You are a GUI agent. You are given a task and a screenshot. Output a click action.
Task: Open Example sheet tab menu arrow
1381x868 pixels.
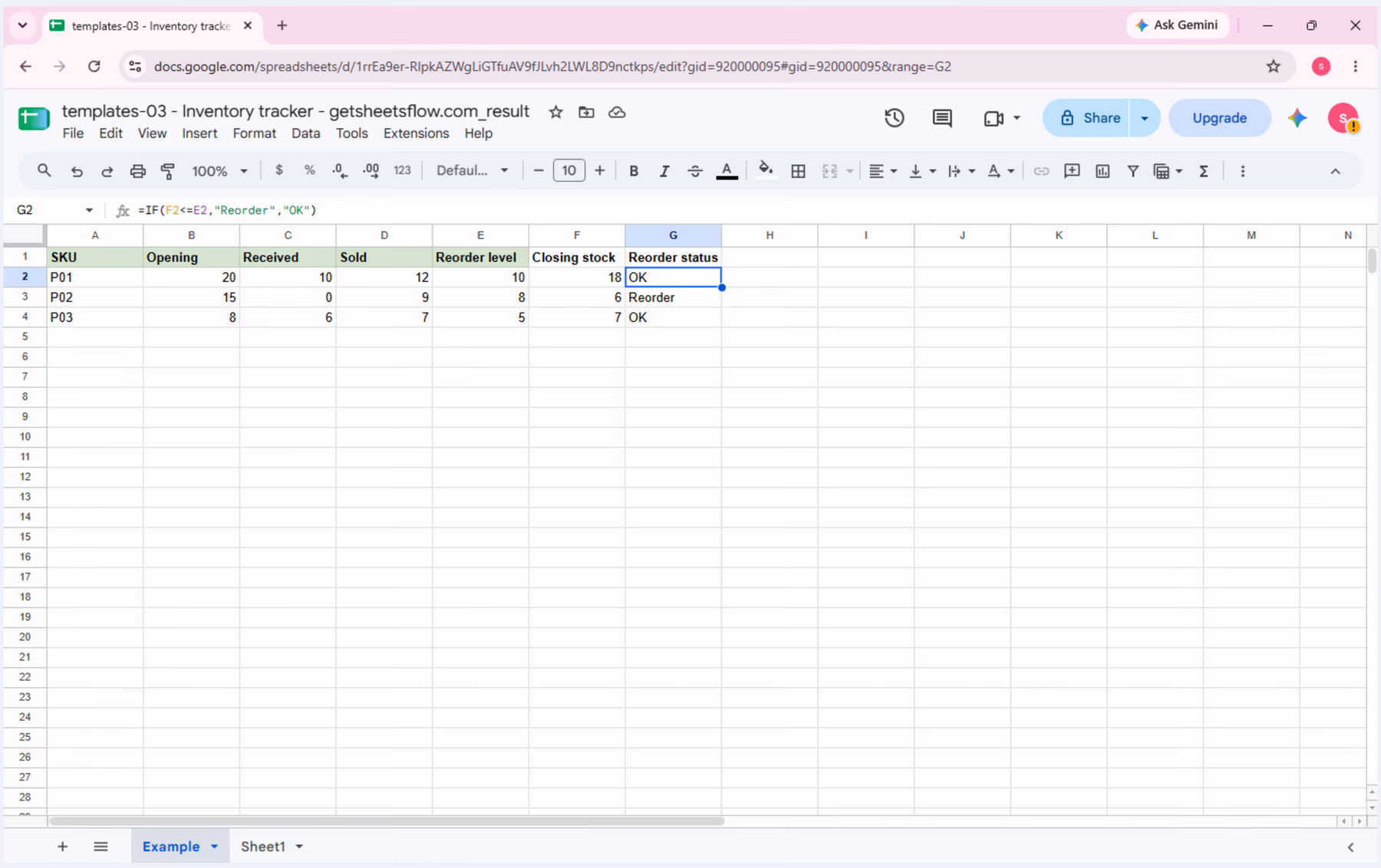215,847
